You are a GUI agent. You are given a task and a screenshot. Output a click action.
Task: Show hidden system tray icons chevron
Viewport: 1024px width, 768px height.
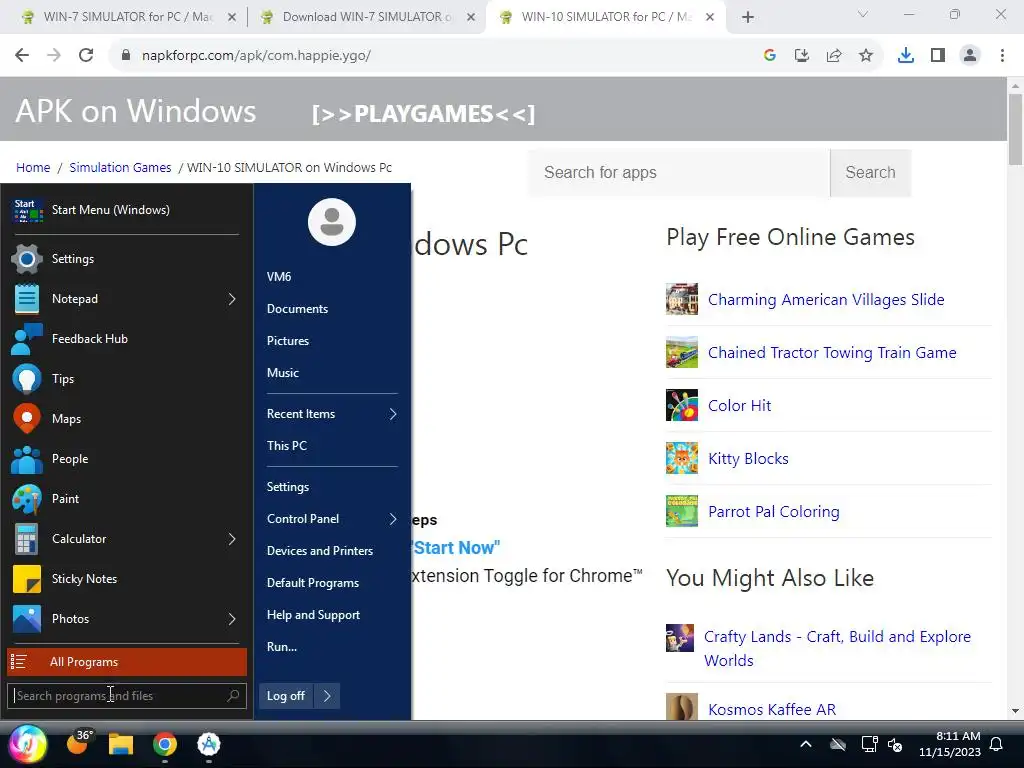tap(806, 744)
